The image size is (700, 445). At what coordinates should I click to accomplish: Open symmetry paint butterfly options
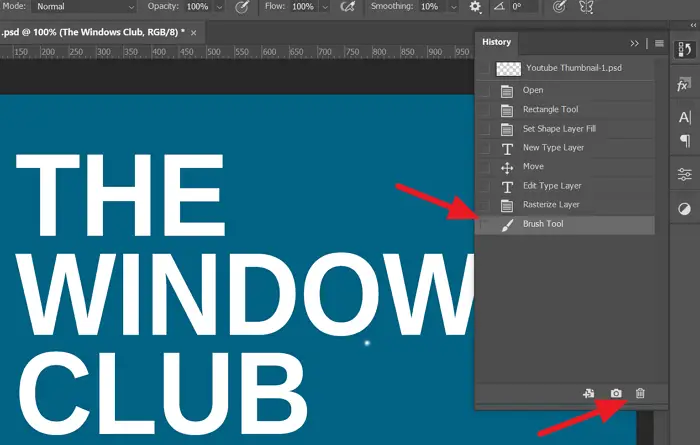tap(586, 7)
